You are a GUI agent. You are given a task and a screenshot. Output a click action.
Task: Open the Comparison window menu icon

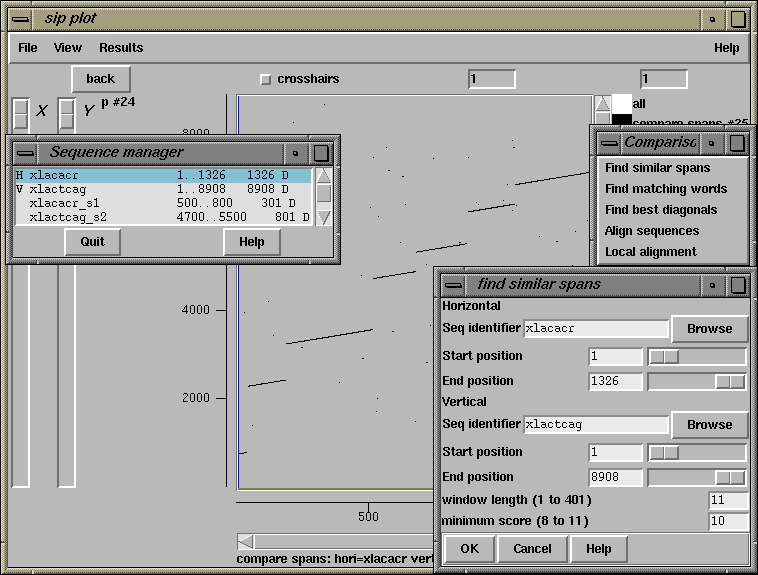click(x=609, y=143)
